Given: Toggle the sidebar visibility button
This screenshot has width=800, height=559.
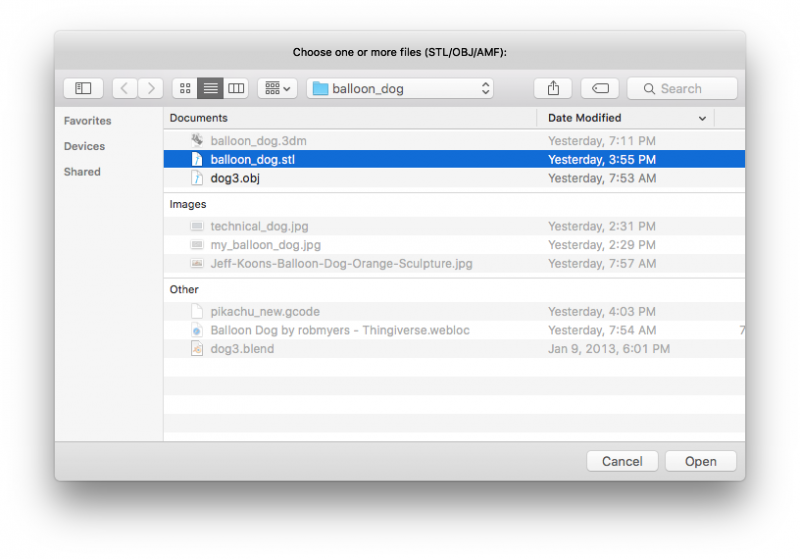Looking at the screenshot, I should click(83, 88).
